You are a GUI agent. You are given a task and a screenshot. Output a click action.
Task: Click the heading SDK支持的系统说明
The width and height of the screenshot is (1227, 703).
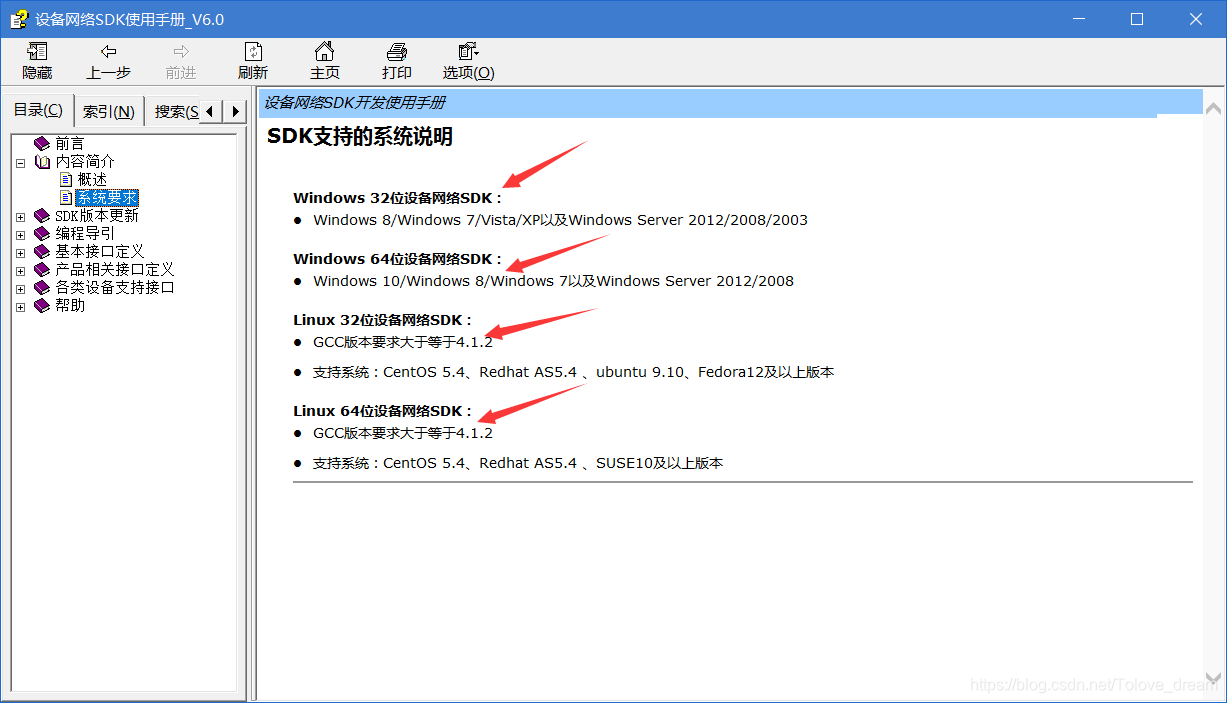coord(360,137)
